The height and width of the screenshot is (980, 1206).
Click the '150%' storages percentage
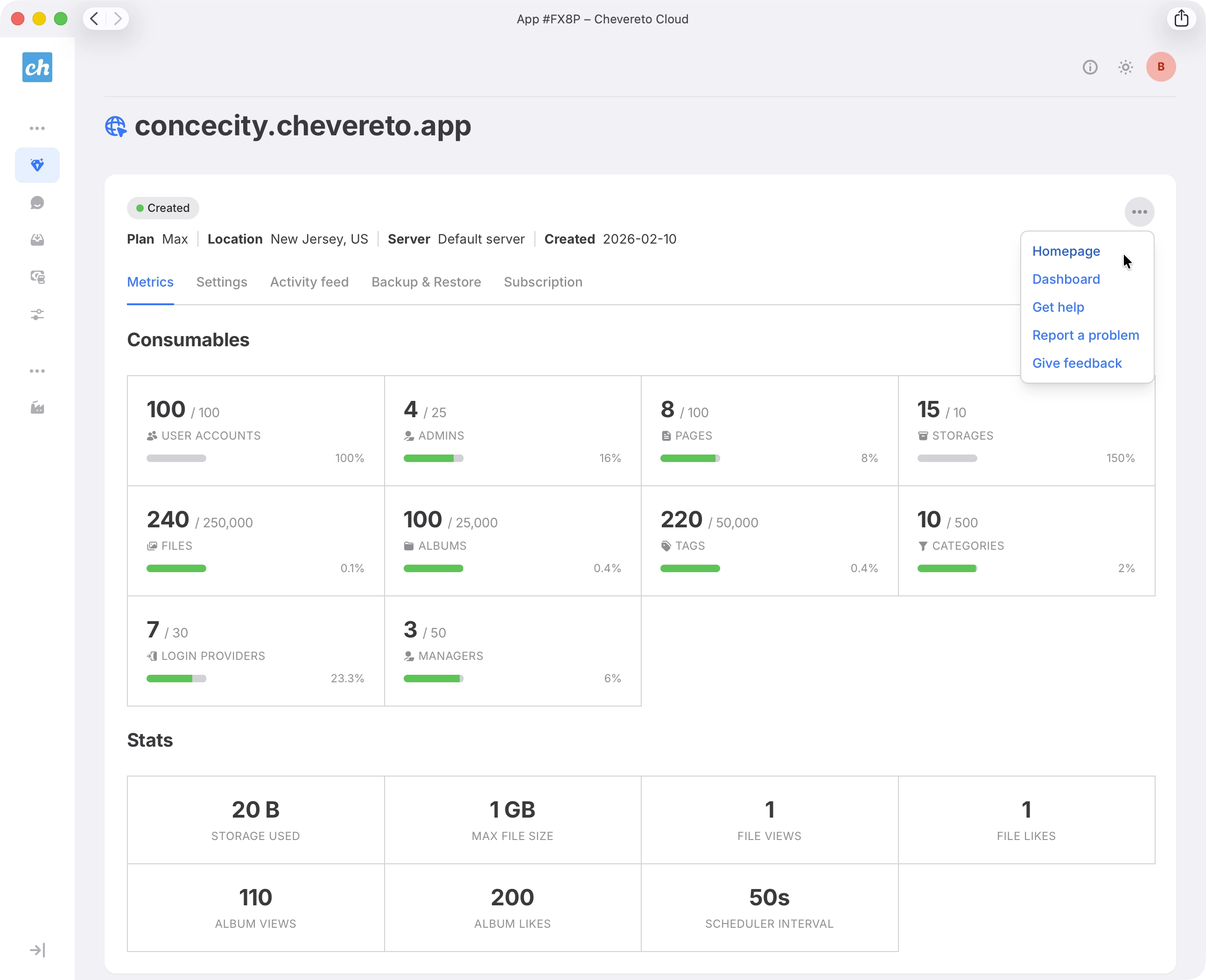pyautogui.click(x=1120, y=458)
